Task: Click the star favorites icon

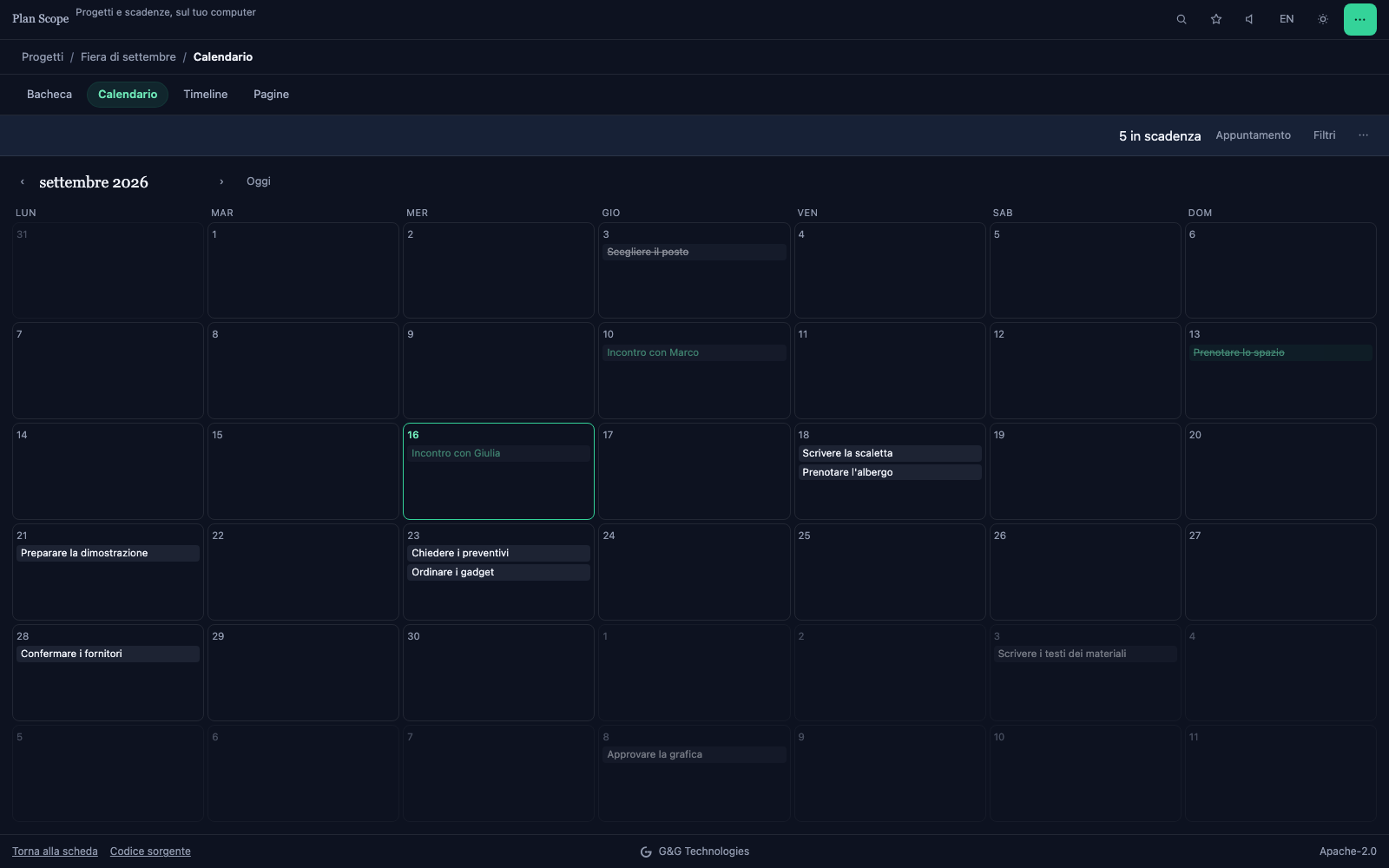Action: pyautogui.click(x=1216, y=19)
